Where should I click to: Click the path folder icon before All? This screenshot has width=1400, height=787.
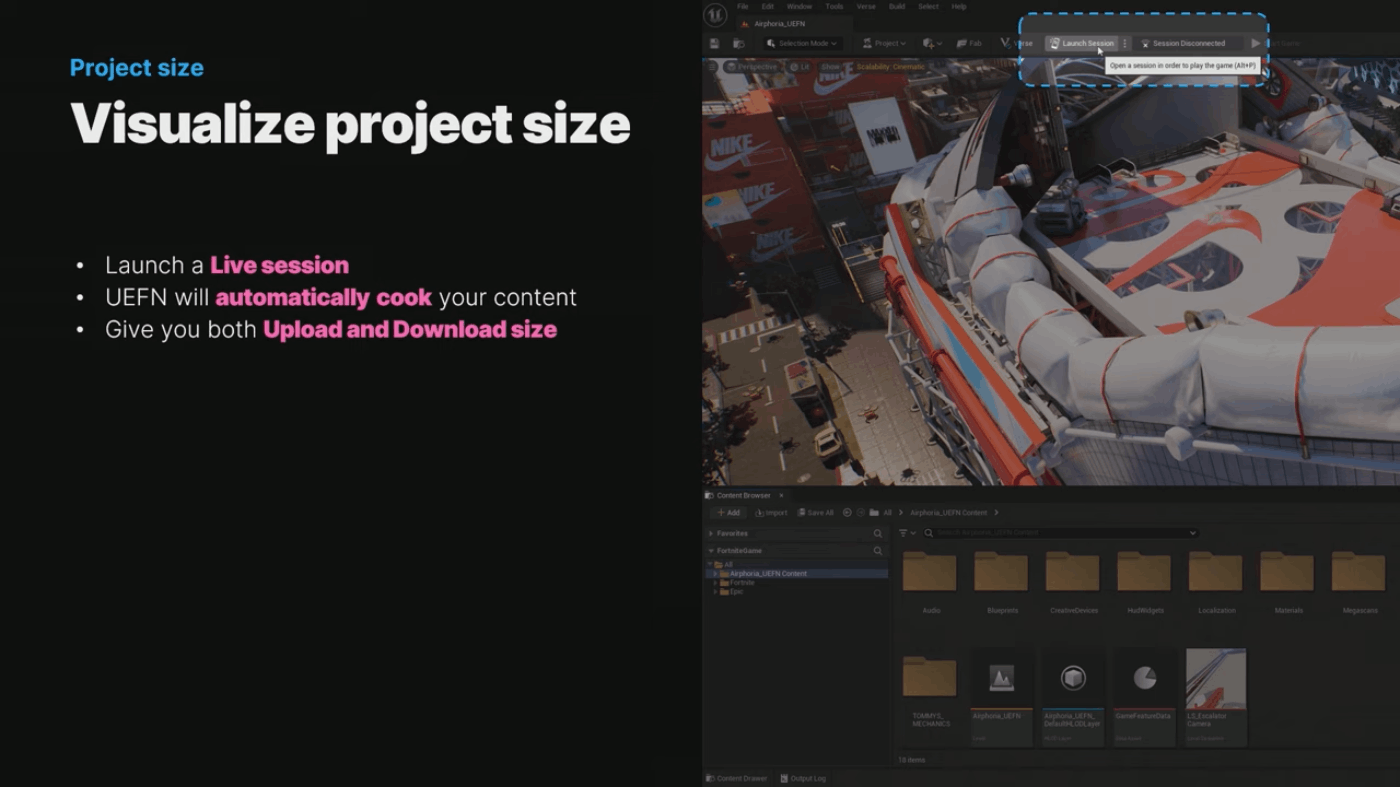[874, 513]
